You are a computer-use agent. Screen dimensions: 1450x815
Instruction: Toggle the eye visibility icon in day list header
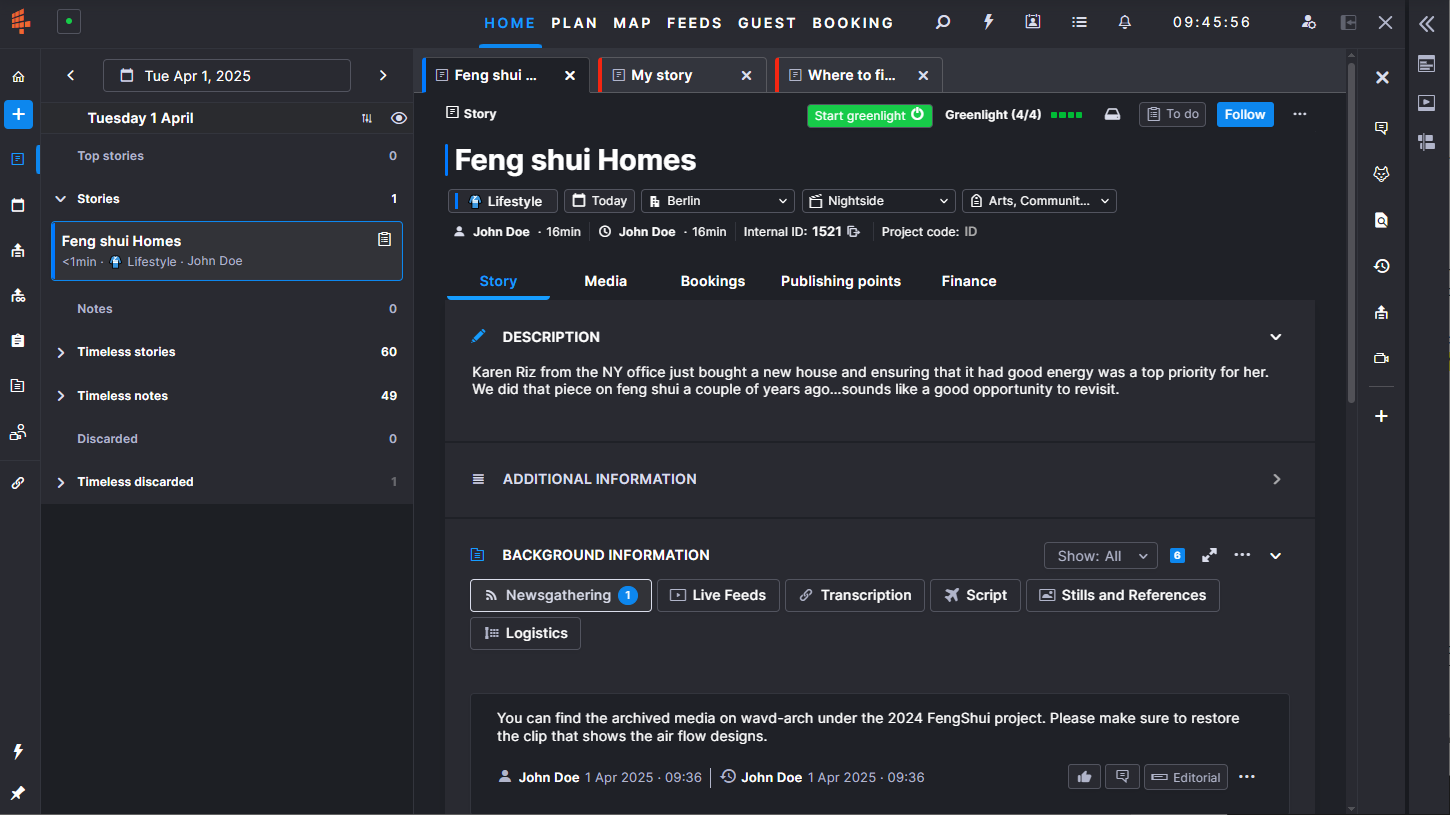[x=399, y=118]
